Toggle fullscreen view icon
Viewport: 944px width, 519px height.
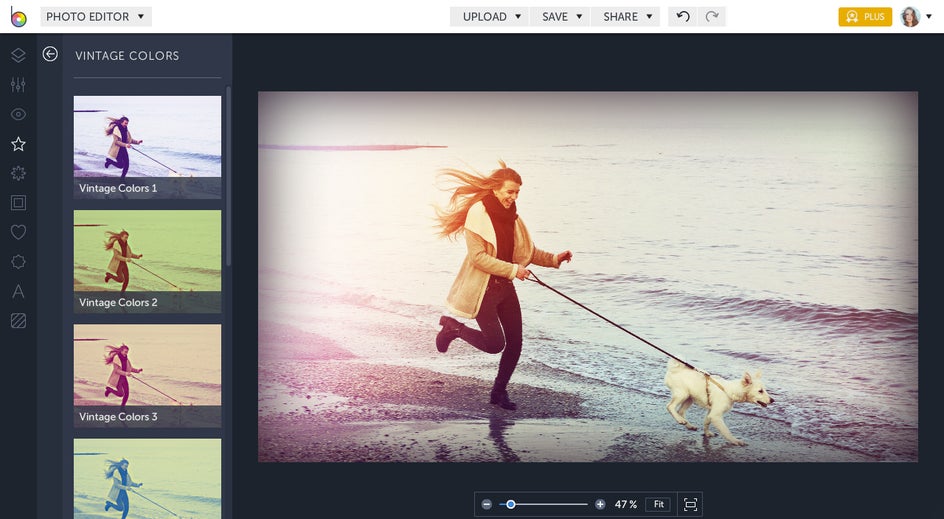[691, 505]
